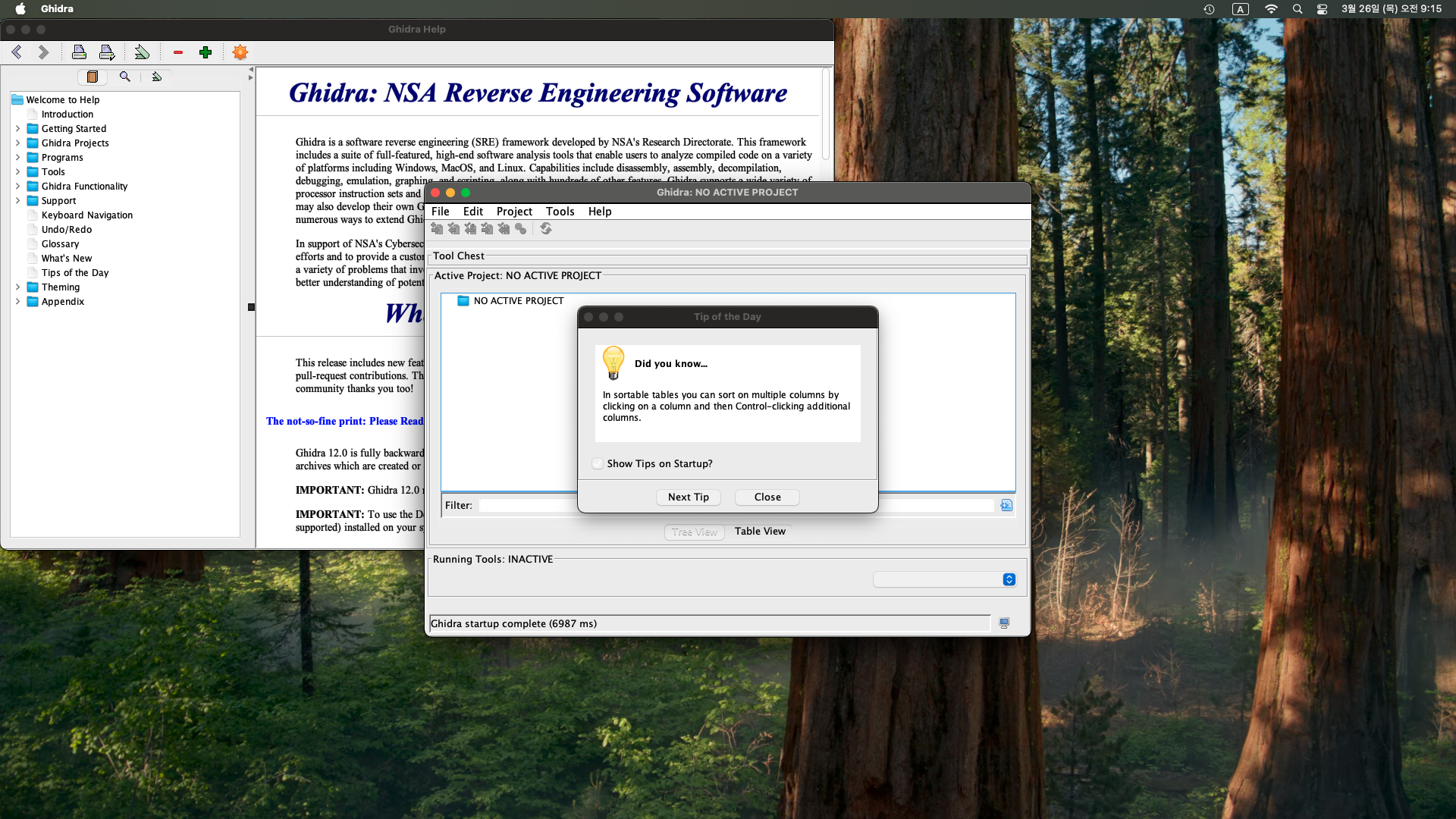Click the Next Tip button
This screenshot has width=1456, height=819.
(x=688, y=497)
